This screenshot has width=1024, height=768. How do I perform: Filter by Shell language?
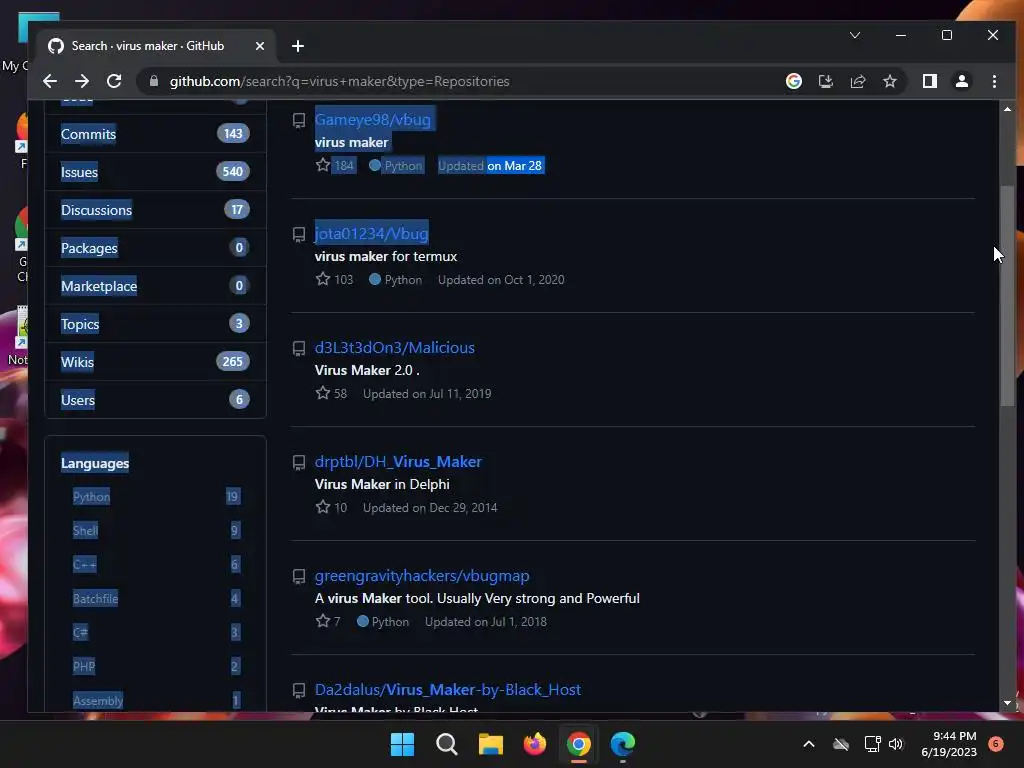[x=156, y=530]
